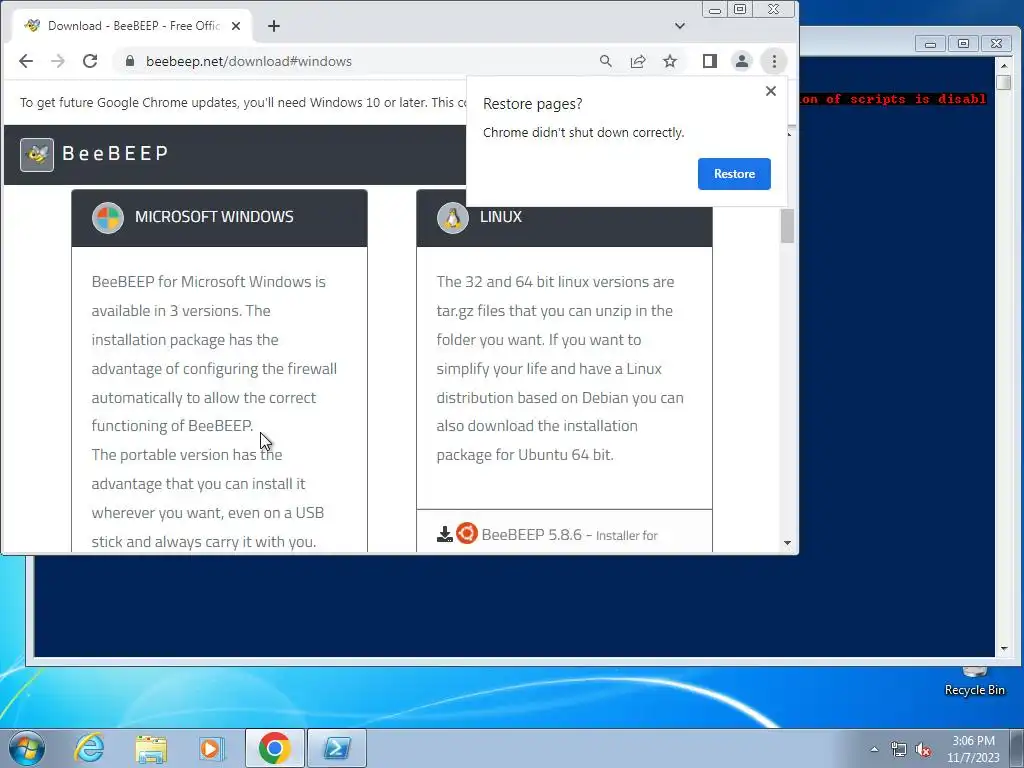Switch to PowerShell via taskbar icon
This screenshot has height=768, width=1024.
point(337,748)
